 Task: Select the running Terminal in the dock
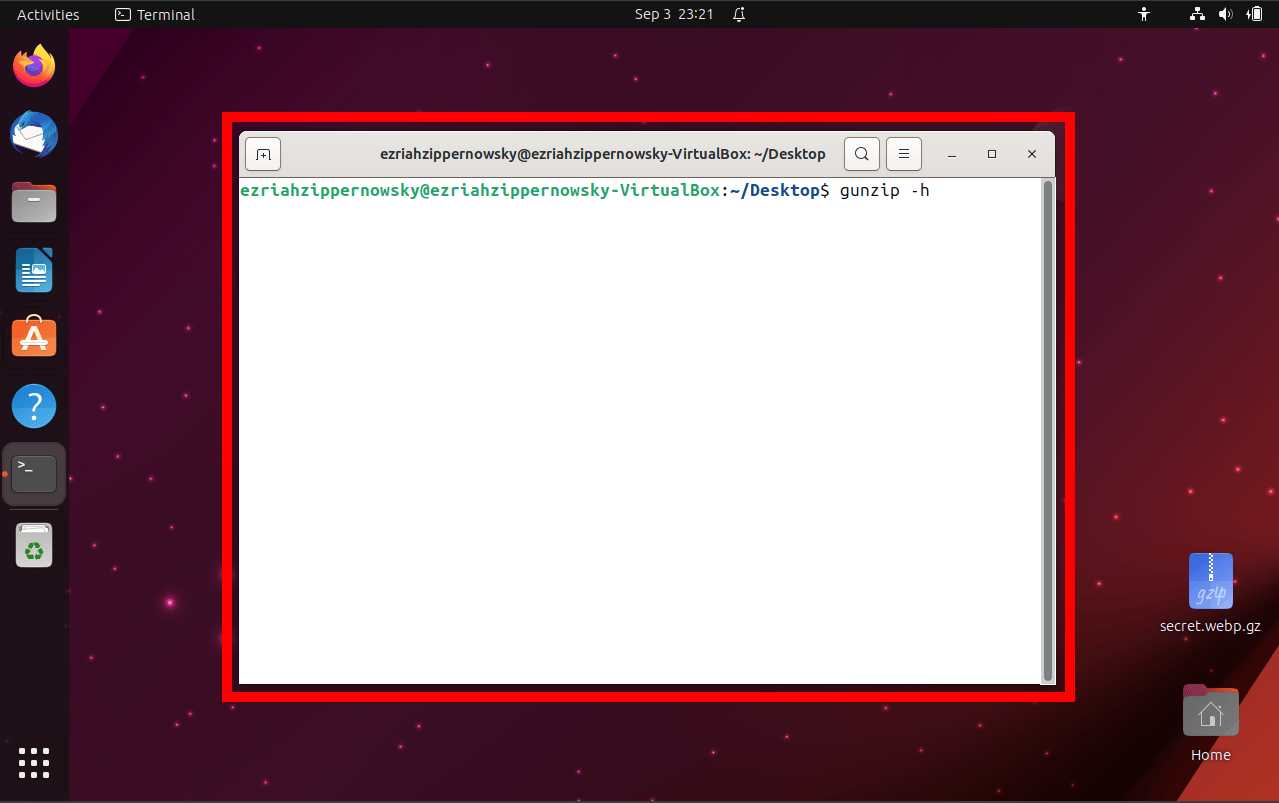pyautogui.click(x=33, y=472)
